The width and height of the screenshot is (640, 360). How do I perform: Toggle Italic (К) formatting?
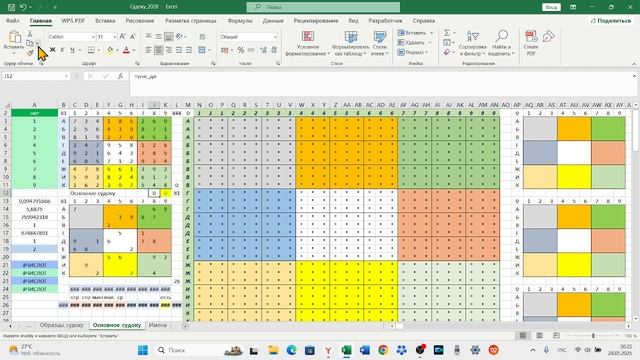(x=62, y=50)
